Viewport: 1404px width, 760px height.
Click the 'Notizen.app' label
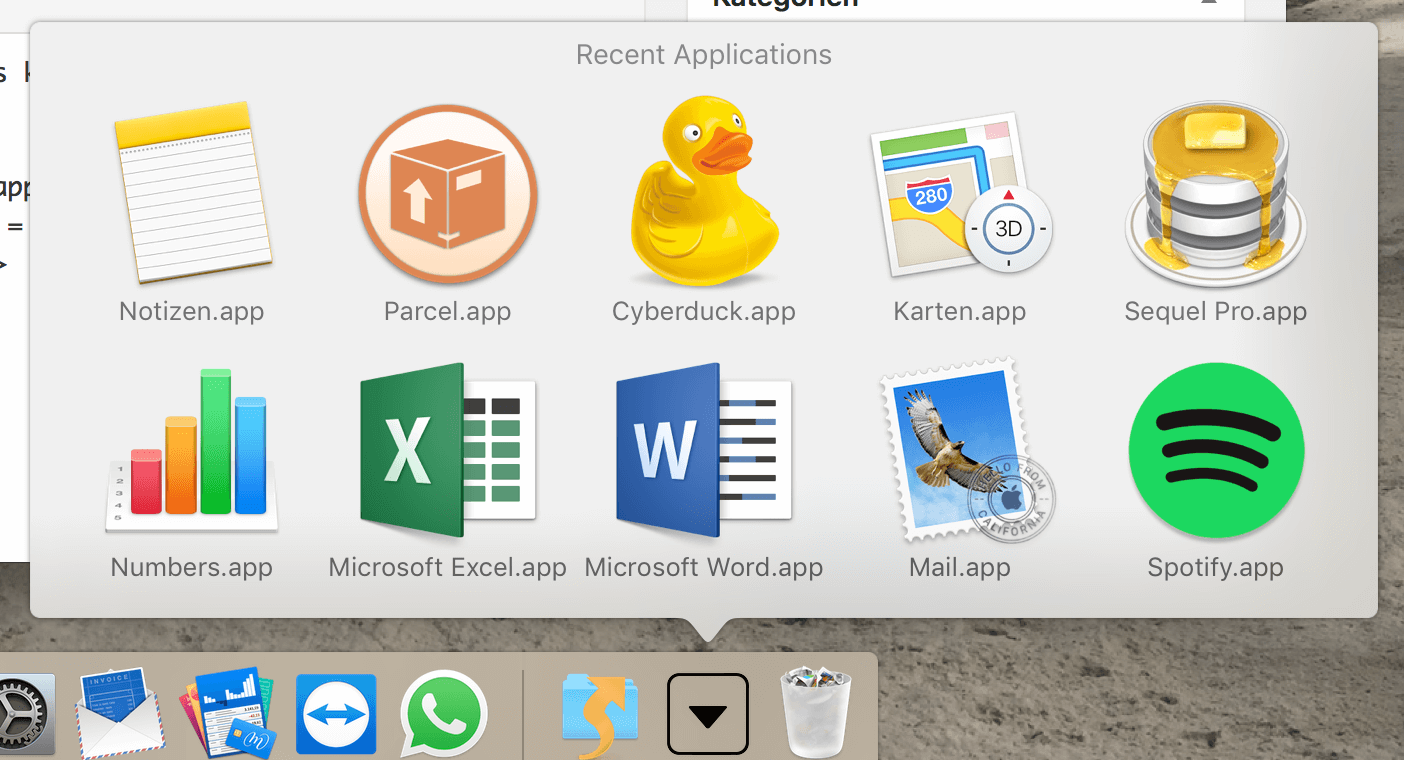[192, 311]
